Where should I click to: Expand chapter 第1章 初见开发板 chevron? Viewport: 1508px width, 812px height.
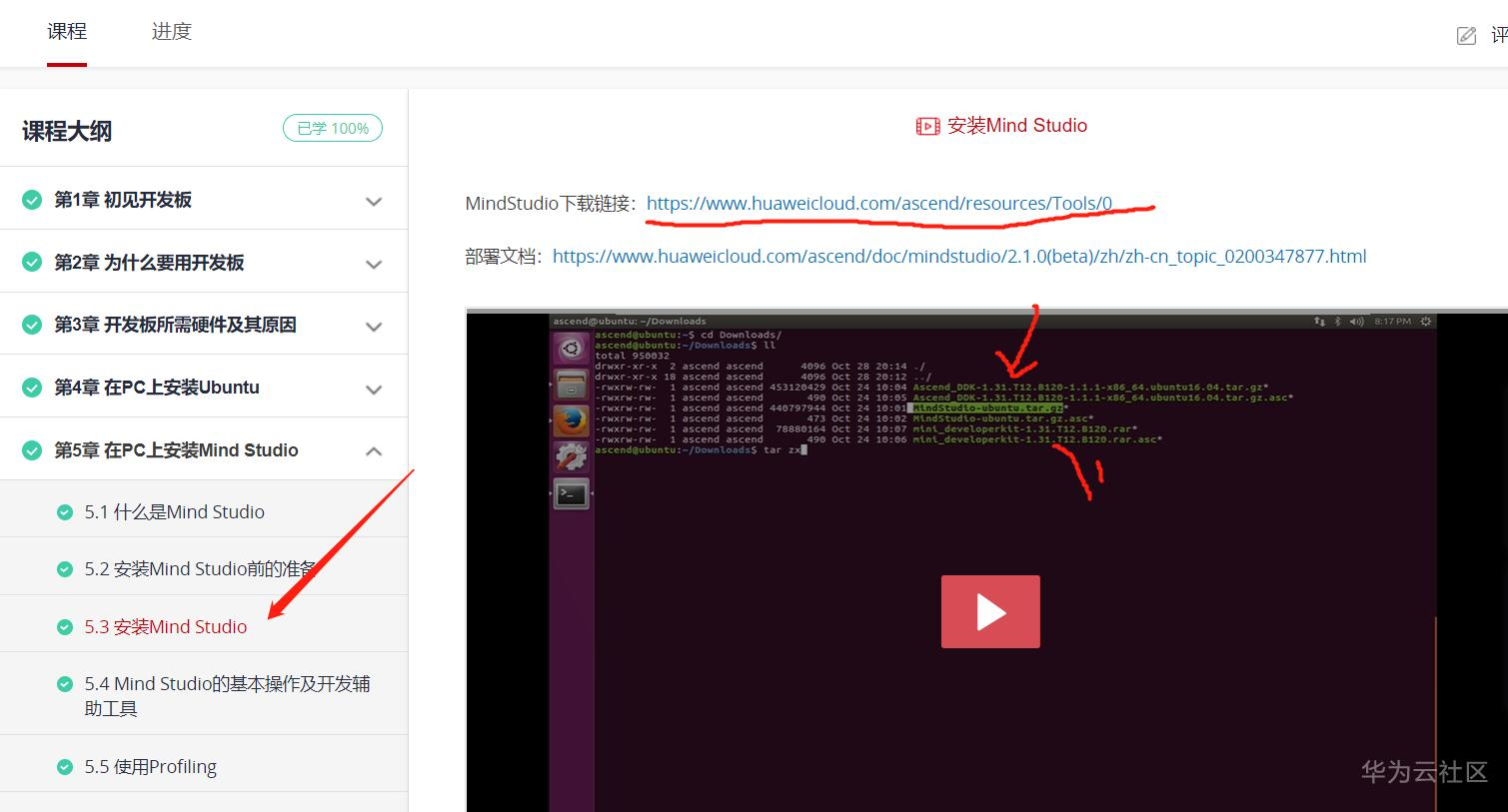[x=374, y=201]
